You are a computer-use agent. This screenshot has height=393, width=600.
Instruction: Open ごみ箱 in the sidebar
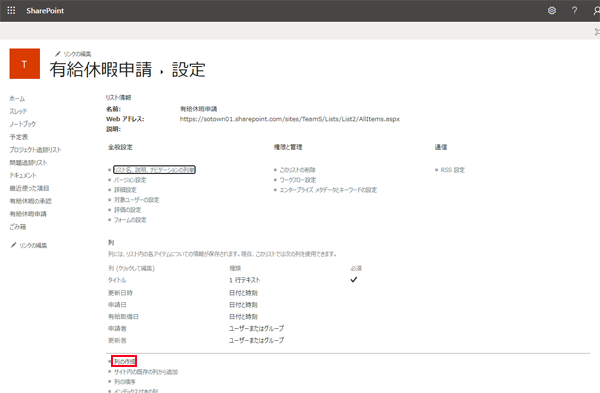[18, 227]
